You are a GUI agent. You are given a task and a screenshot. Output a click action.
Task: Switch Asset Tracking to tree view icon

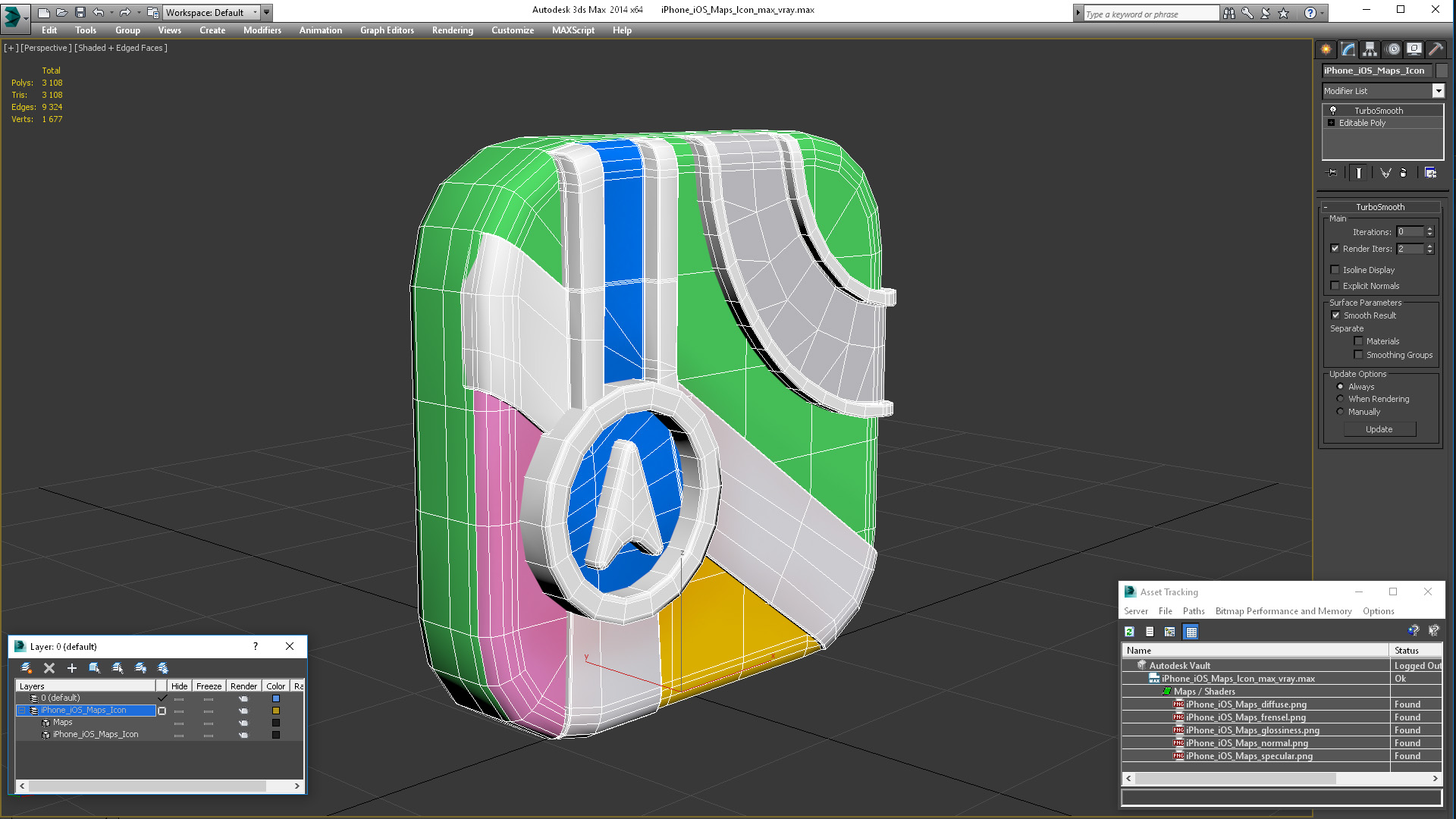1170,632
